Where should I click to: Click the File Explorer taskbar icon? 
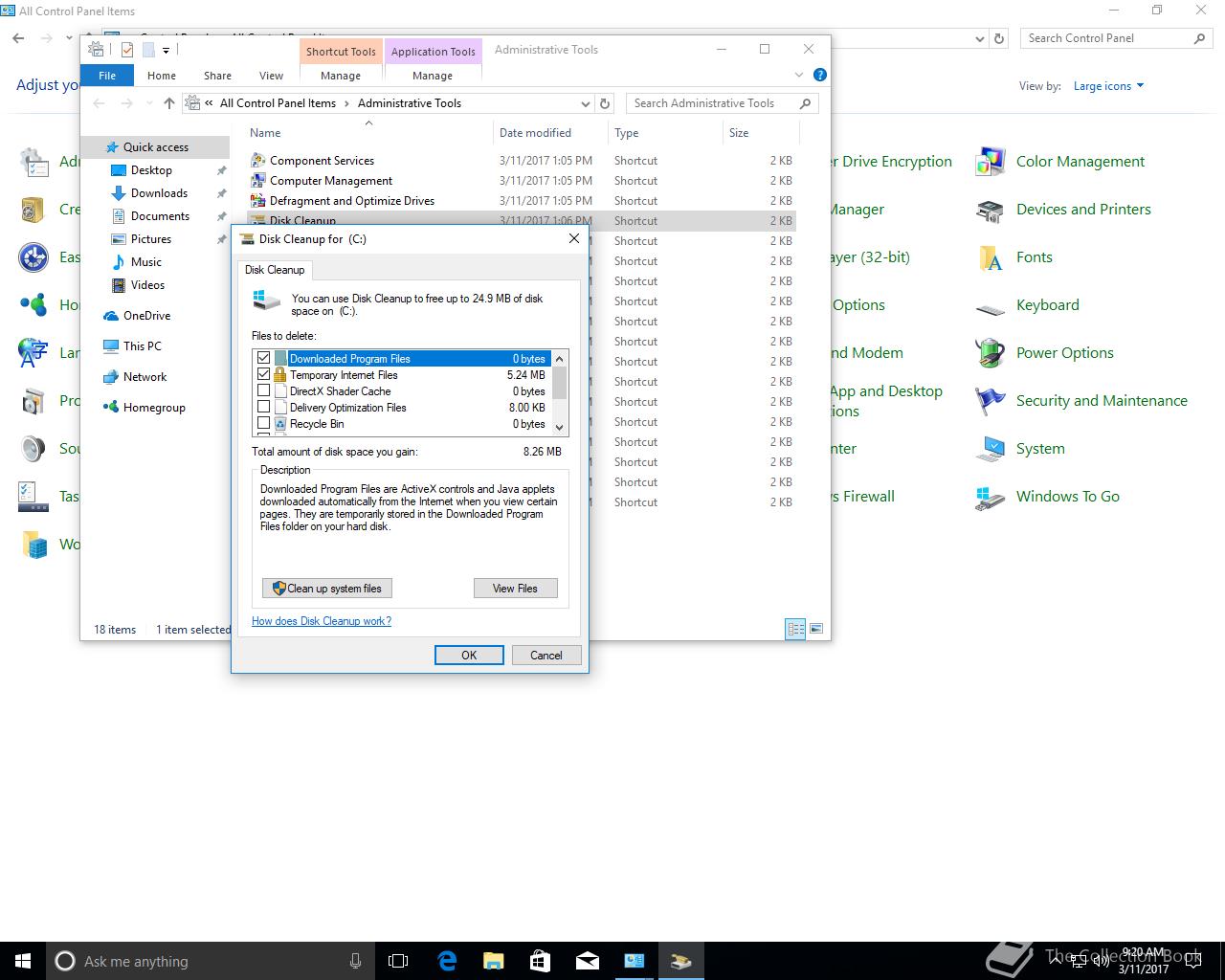[493, 961]
